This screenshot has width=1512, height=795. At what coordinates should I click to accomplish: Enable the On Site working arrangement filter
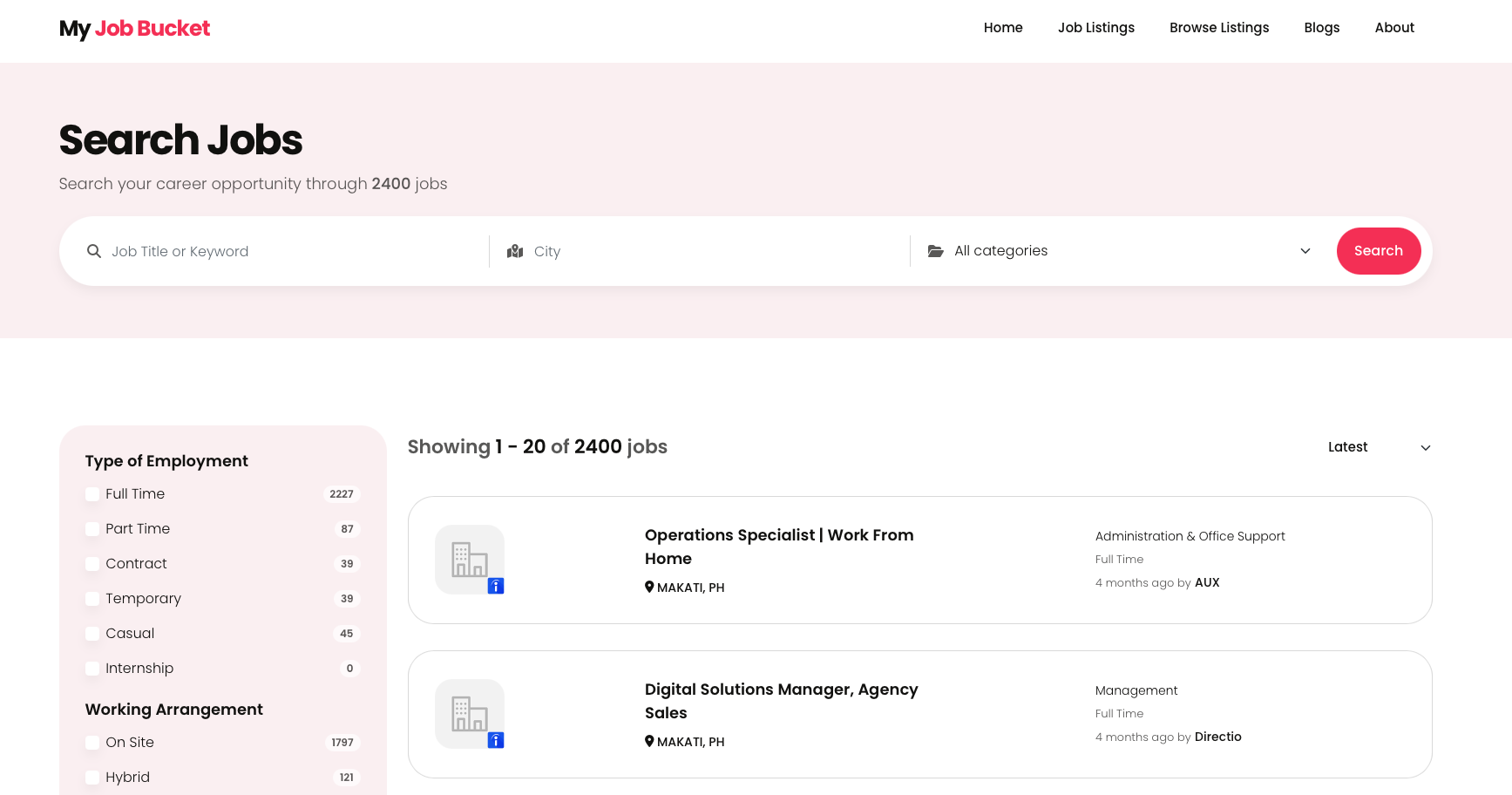(x=92, y=743)
